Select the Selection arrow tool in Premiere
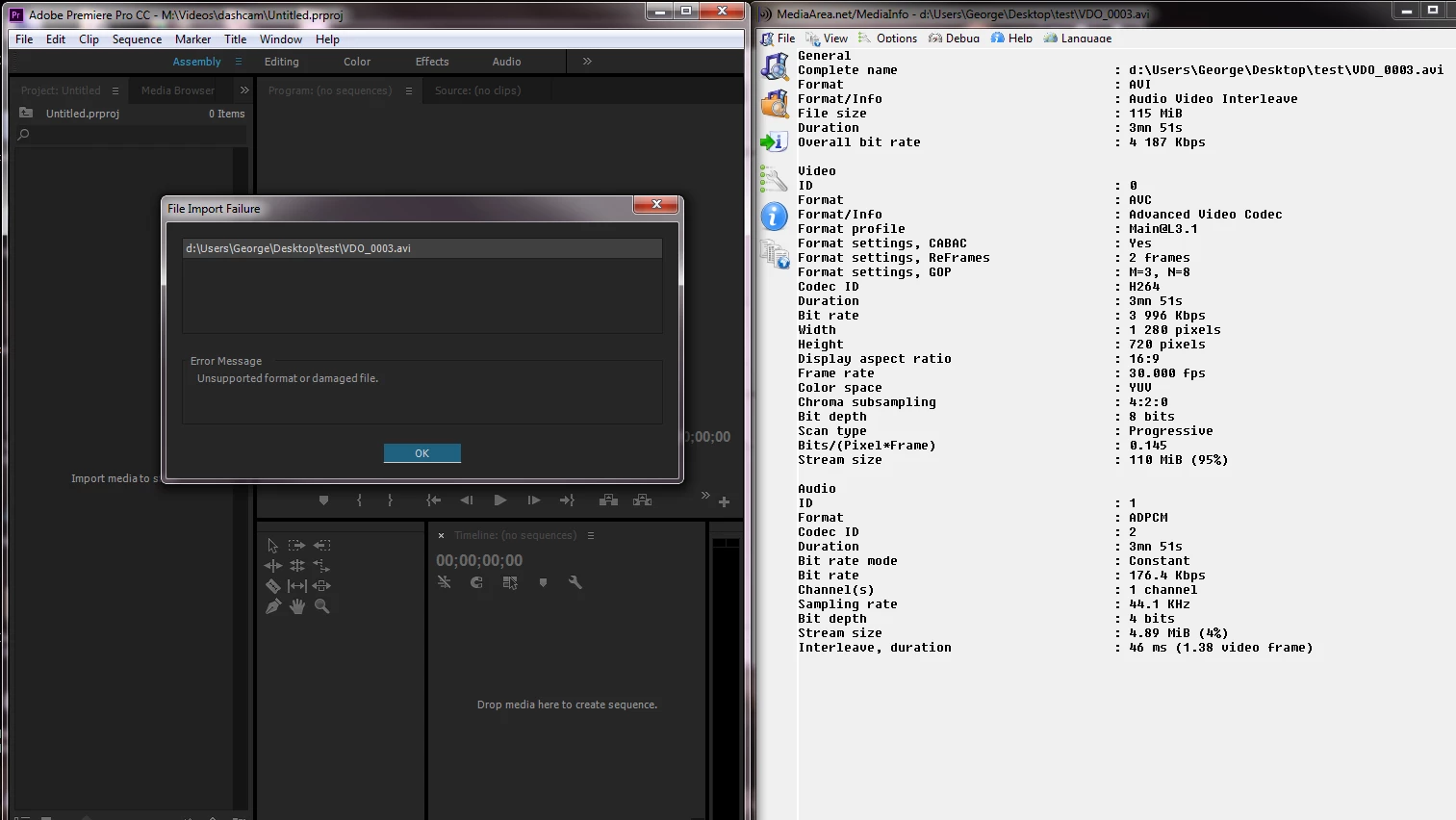This screenshot has height=820, width=1456. [273, 546]
